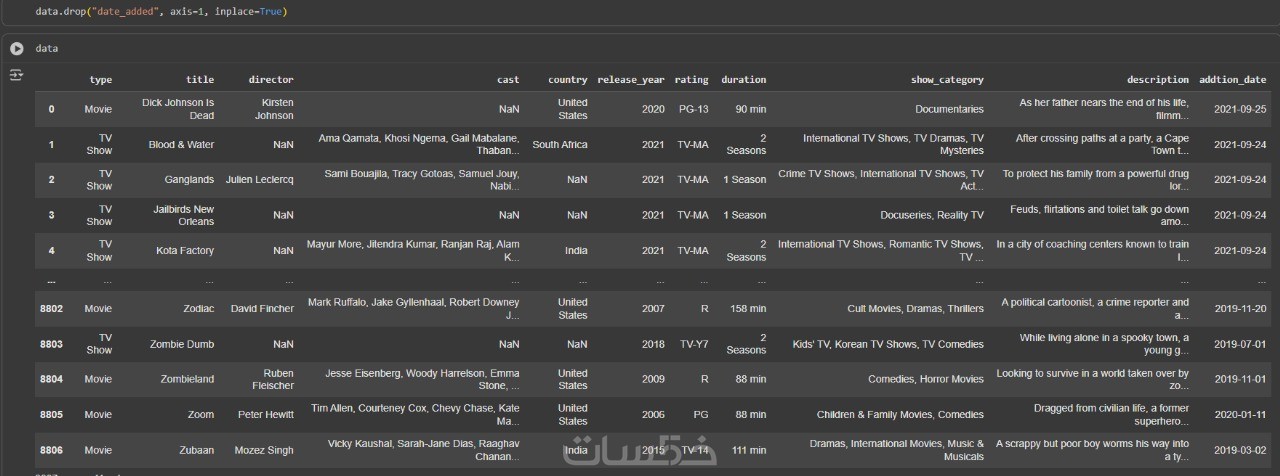The image size is (1280, 476).
Task: Click the 'duration' column header
Action: (743, 79)
